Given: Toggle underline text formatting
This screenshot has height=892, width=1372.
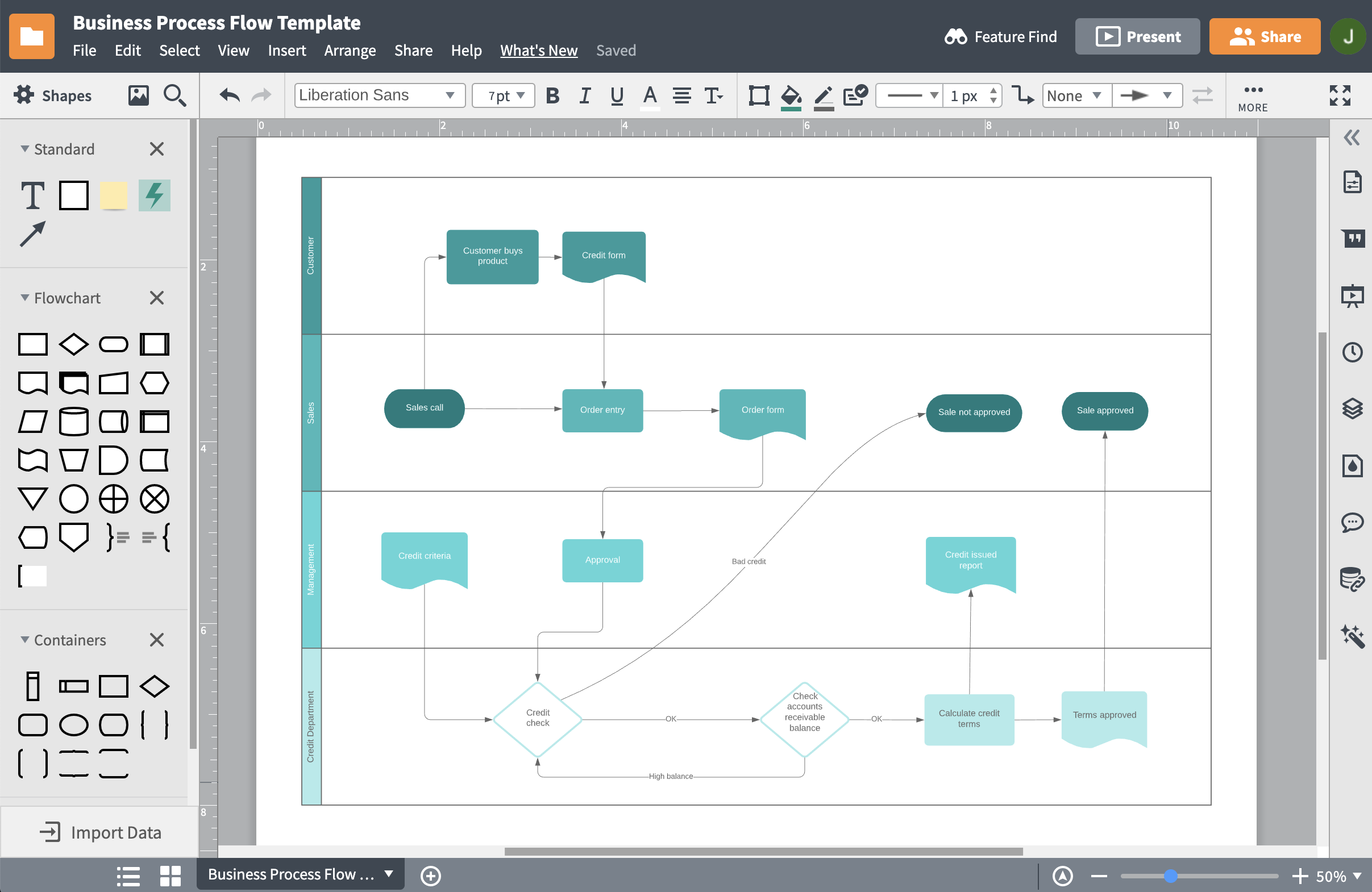Looking at the screenshot, I should point(616,95).
